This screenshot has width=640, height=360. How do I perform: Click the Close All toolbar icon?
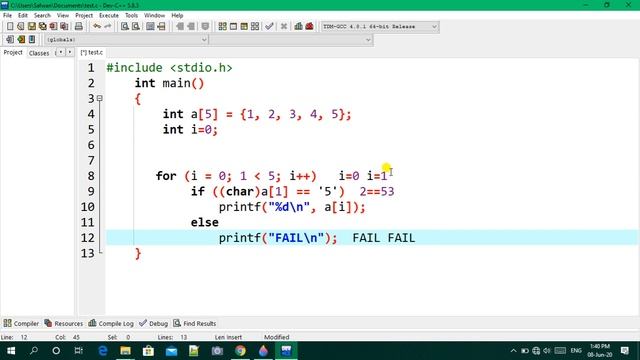64,27
